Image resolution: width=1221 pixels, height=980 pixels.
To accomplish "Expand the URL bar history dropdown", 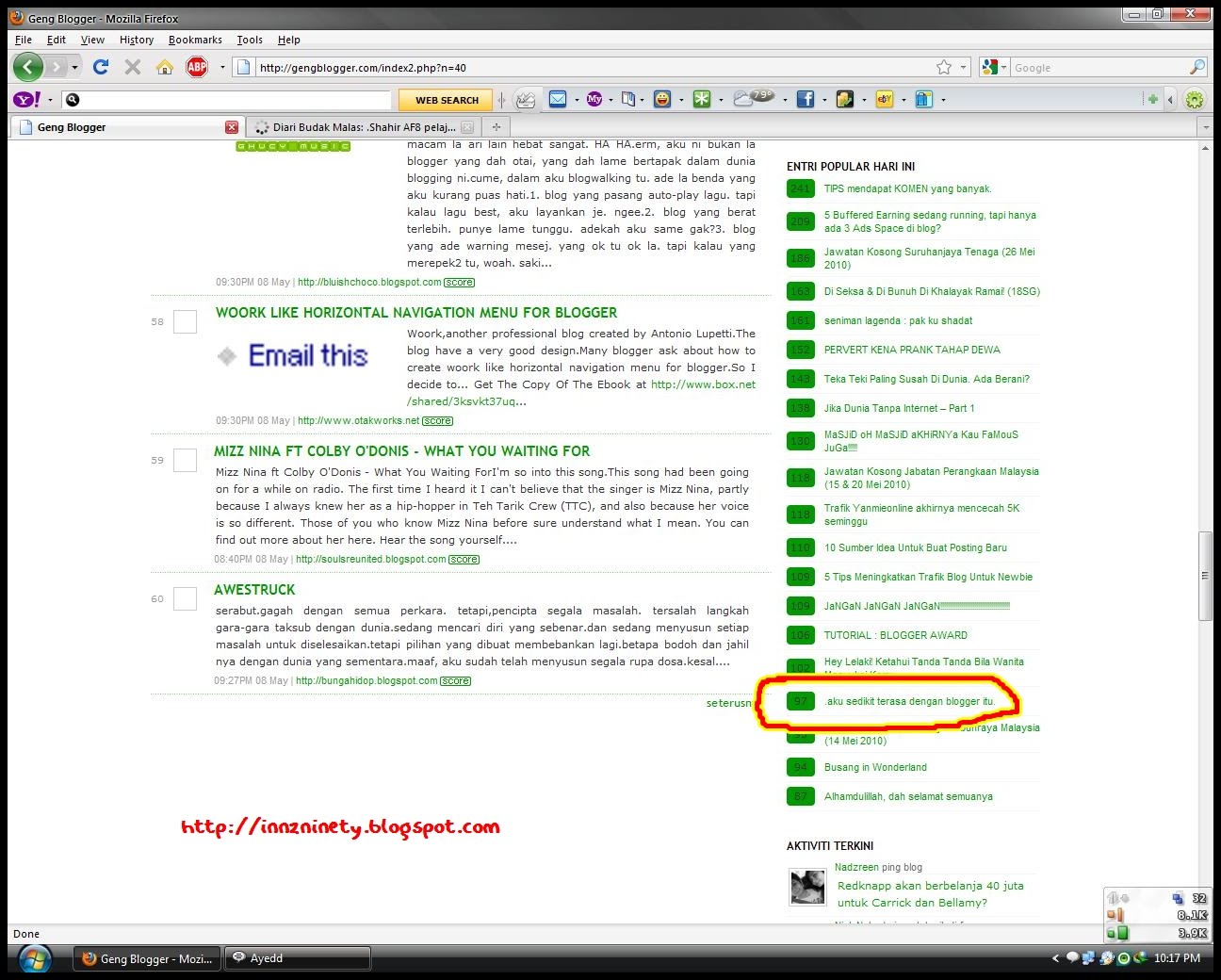I will click(x=964, y=68).
